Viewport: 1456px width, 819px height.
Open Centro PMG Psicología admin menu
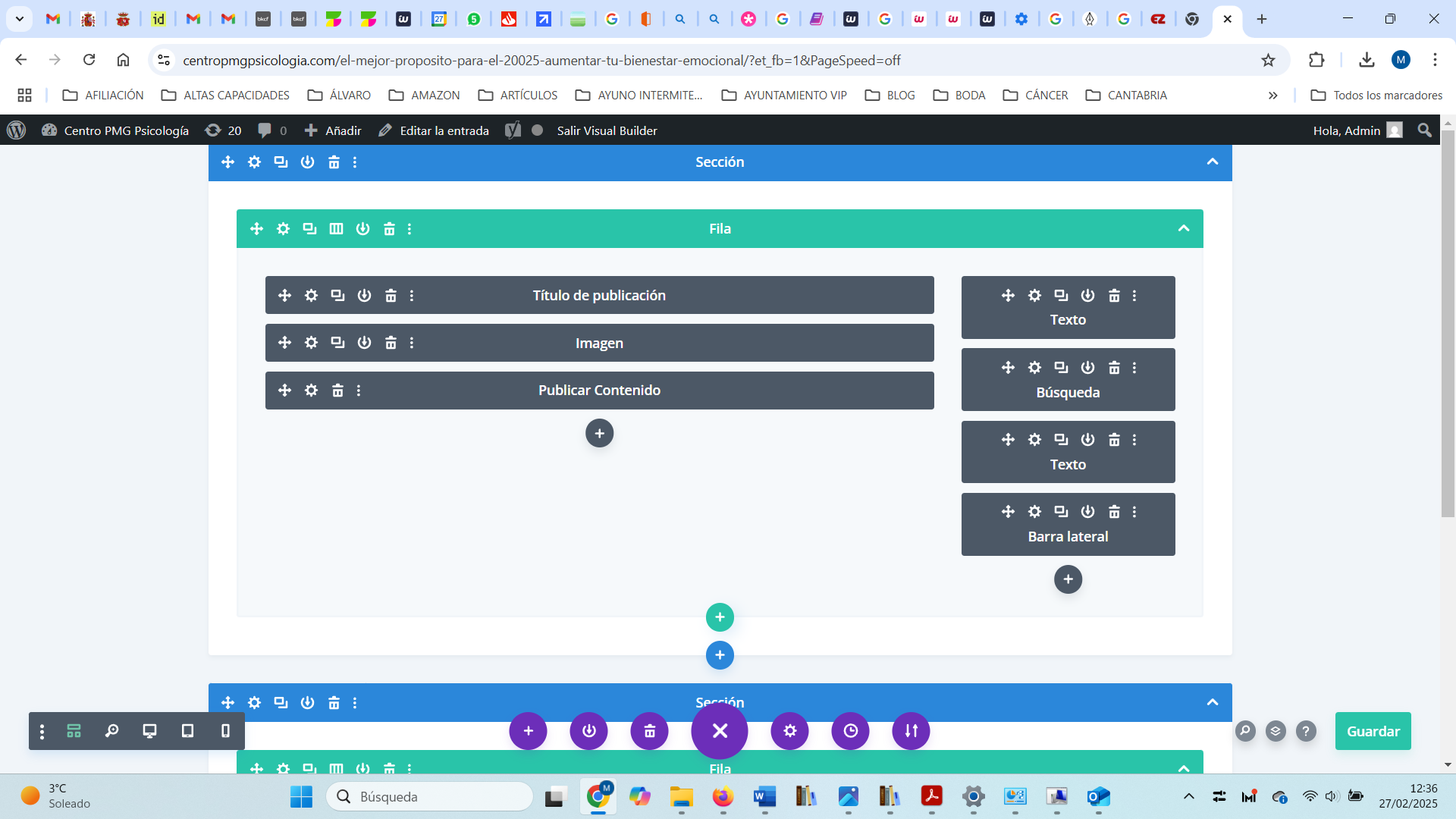(x=115, y=130)
